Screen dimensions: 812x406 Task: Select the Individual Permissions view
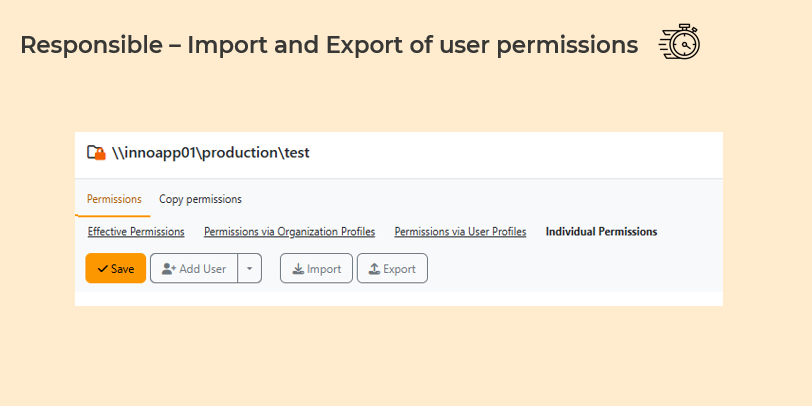pos(601,232)
